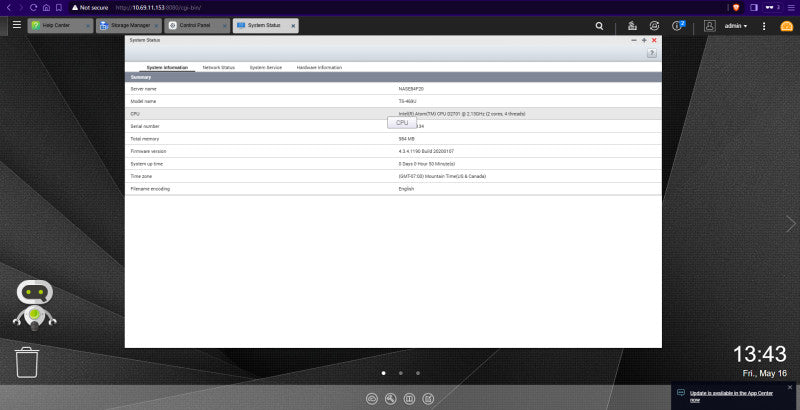Open Brave Shields lion icon
800x410 pixels.
point(736,8)
